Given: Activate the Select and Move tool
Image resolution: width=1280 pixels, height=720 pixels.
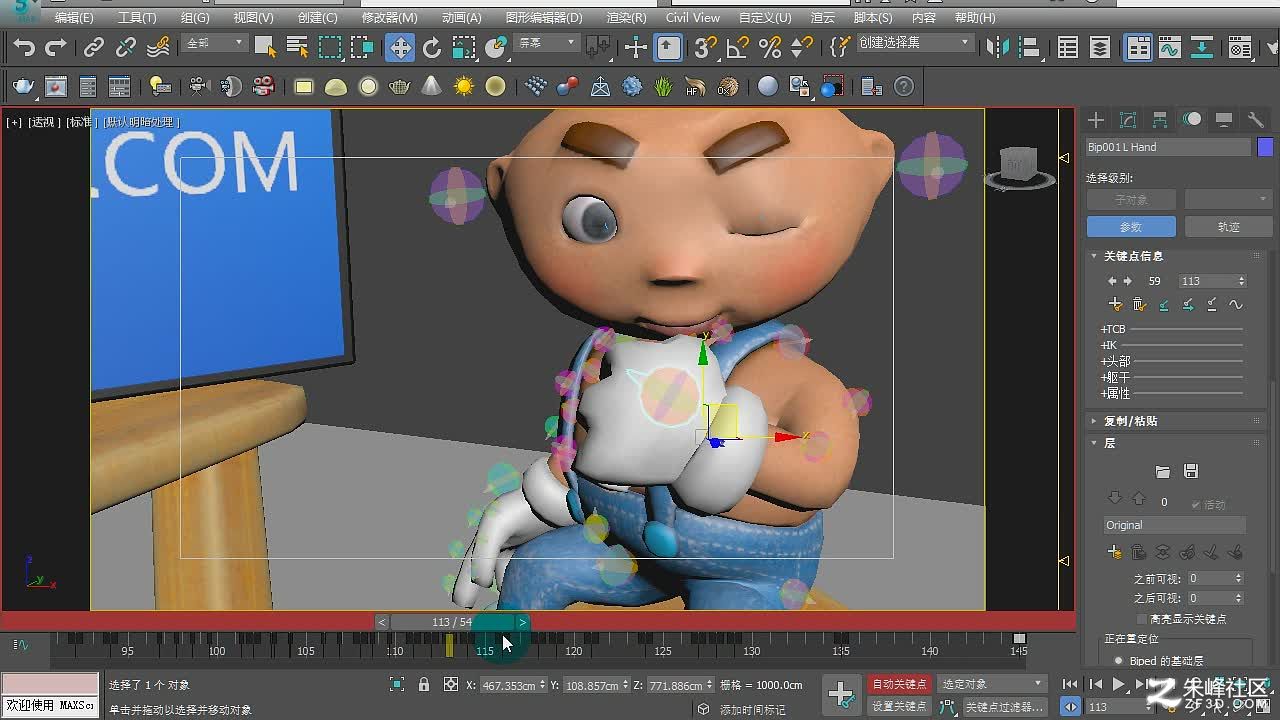Looking at the screenshot, I should pos(400,47).
